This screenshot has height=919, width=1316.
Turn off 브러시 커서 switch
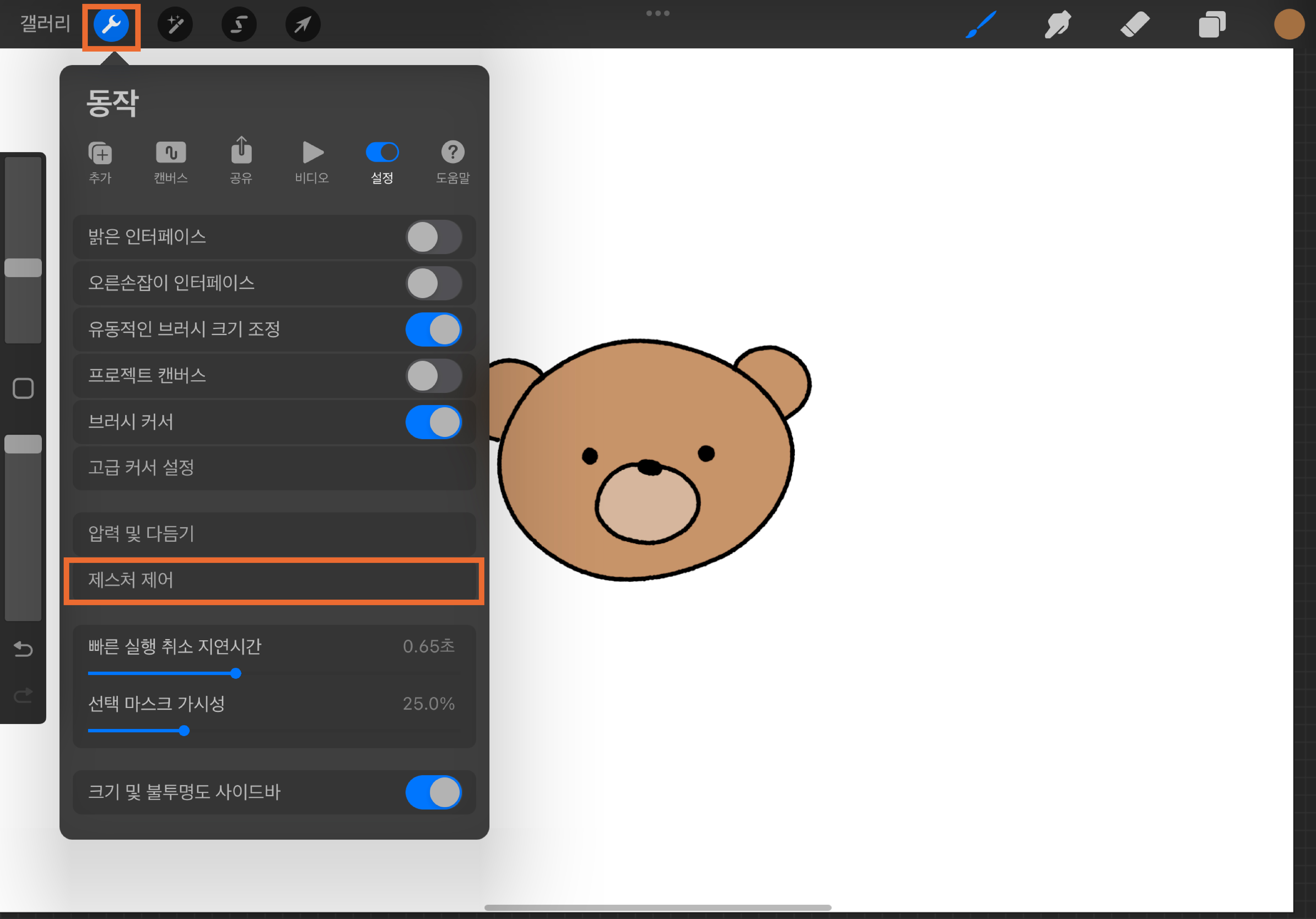434,422
